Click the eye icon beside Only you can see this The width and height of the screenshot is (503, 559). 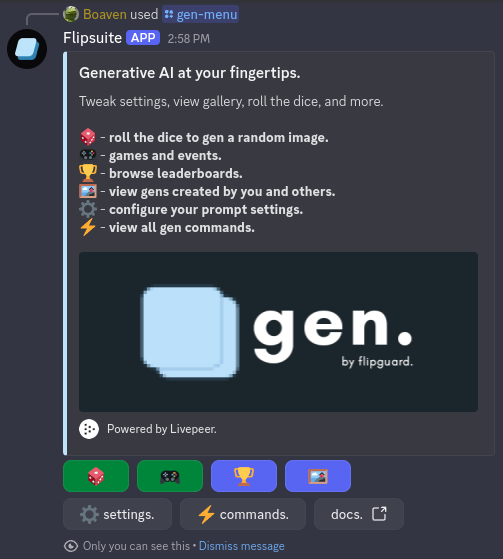pyautogui.click(x=71, y=546)
